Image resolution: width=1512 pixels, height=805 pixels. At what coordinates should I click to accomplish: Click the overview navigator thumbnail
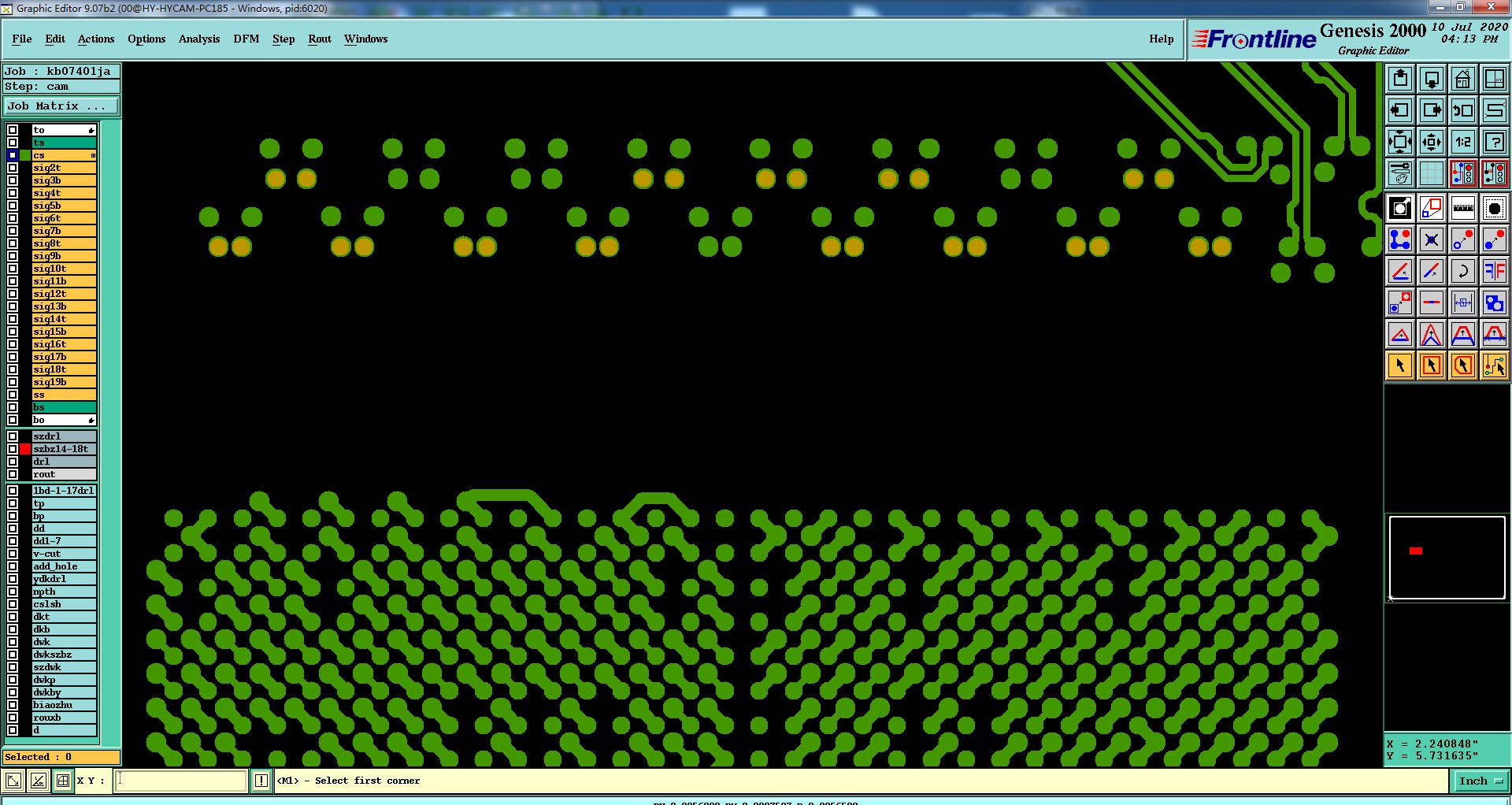(1447, 558)
